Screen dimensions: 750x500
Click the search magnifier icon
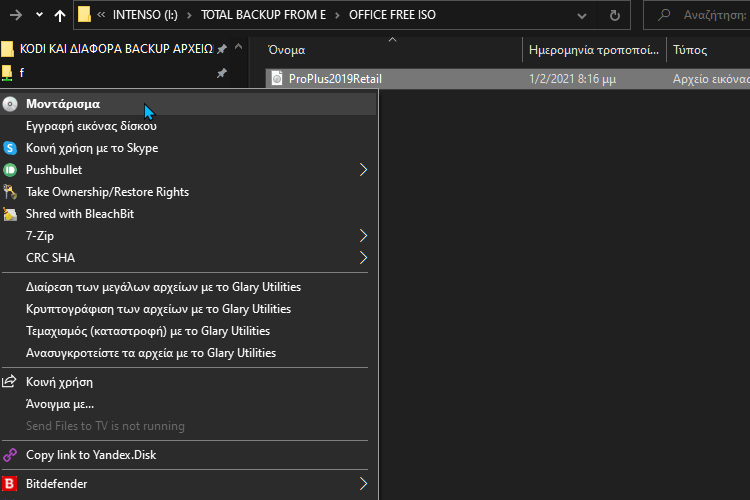(663, 15)
